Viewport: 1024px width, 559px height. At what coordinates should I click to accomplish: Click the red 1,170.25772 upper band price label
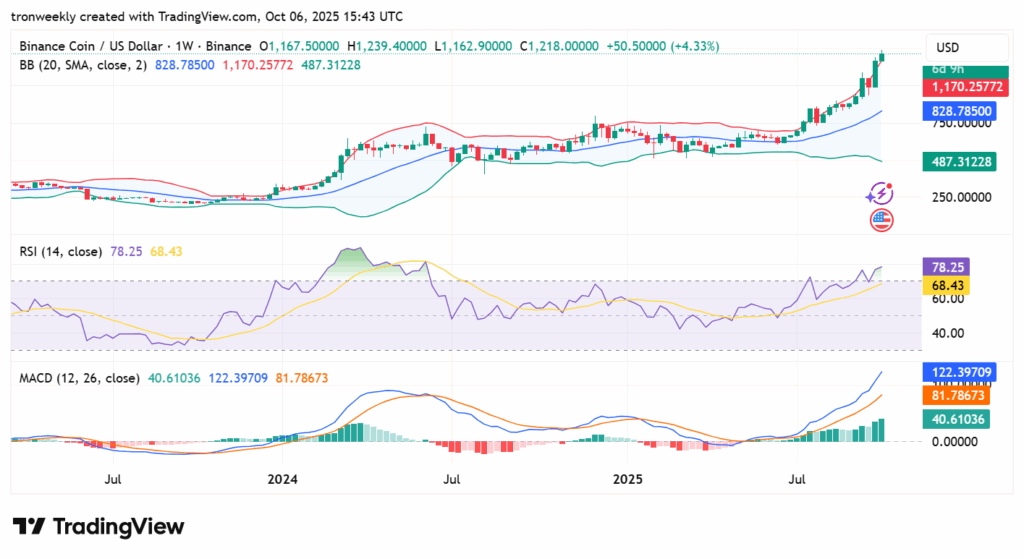pyautogui.click(x=960, y=88)
